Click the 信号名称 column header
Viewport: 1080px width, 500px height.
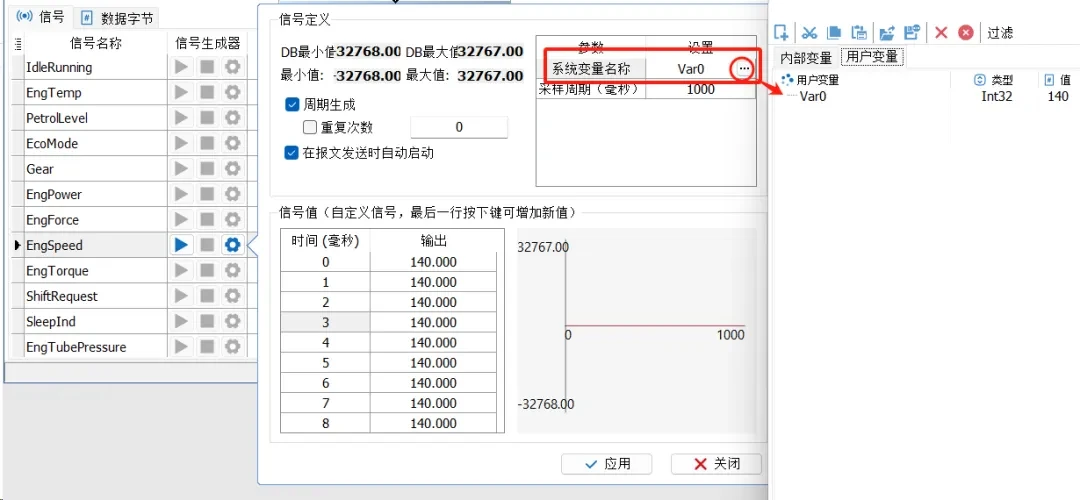(96, 43)
